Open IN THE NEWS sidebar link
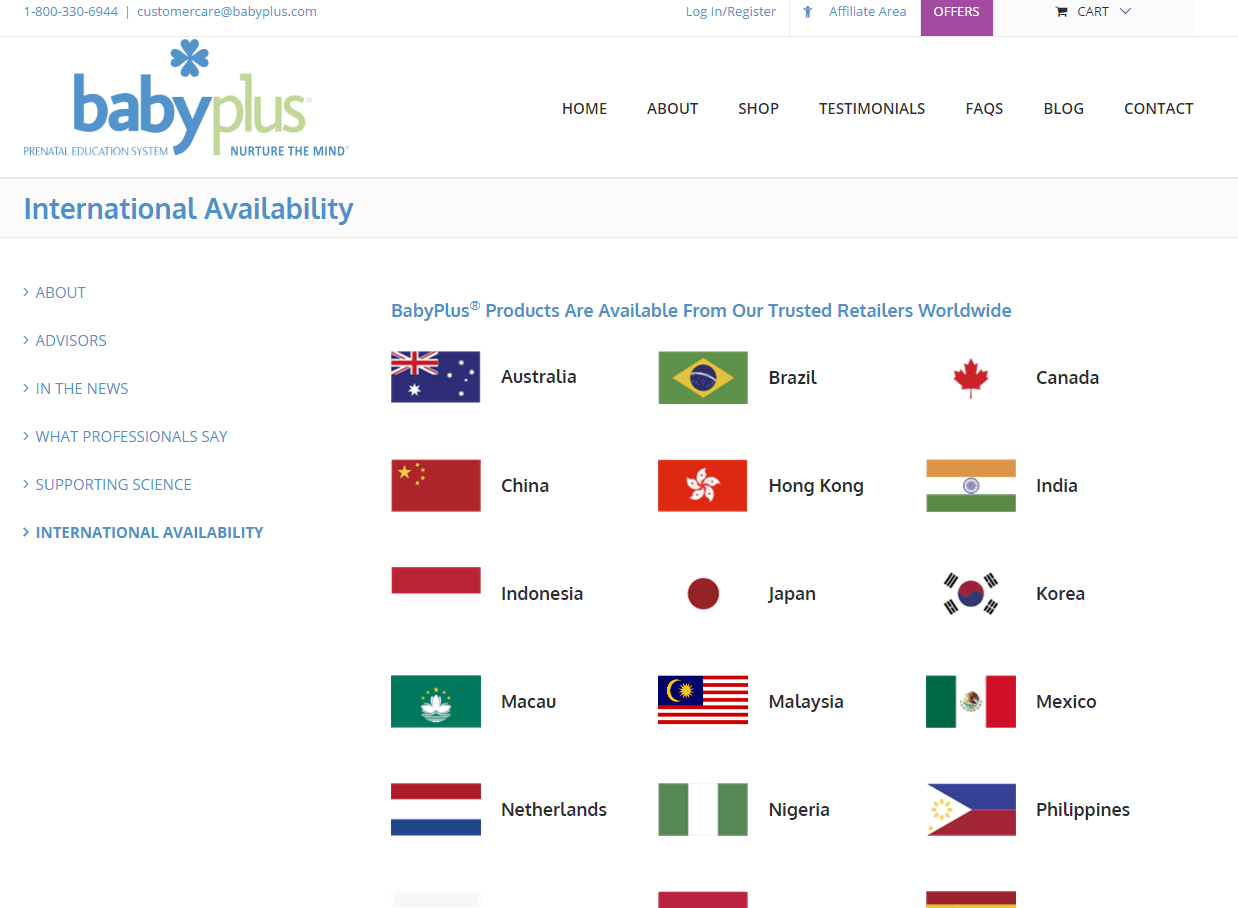 coord(82,388)
